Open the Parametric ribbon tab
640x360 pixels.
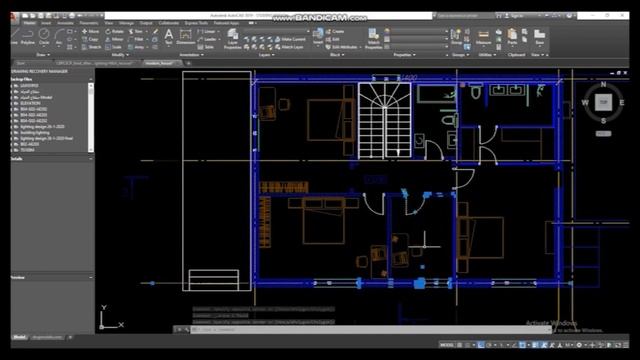pyautogui.click(x=89, y=23)
